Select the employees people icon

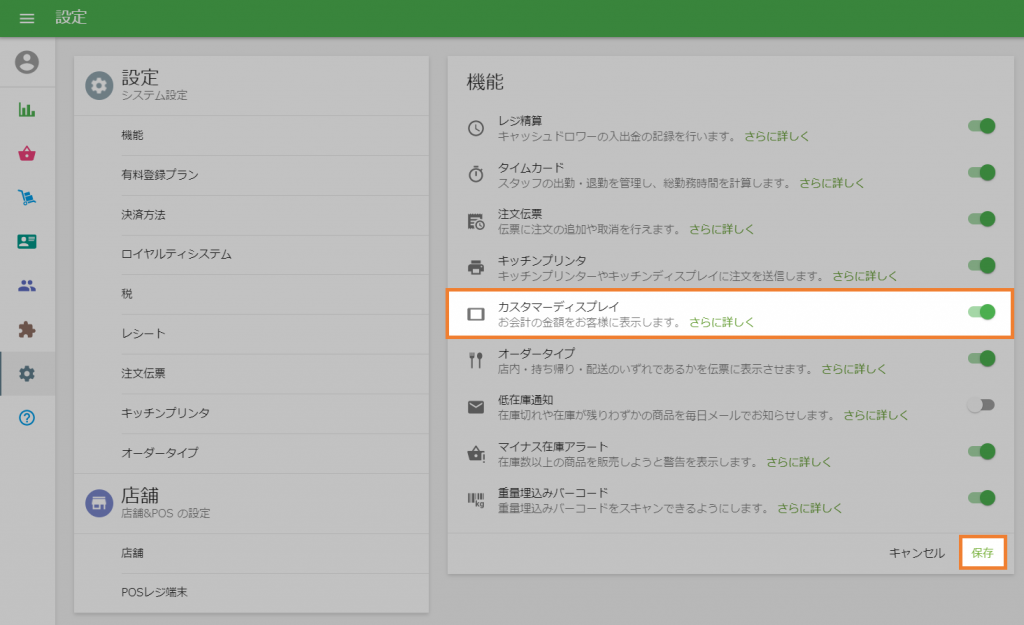tap(27, 286)
